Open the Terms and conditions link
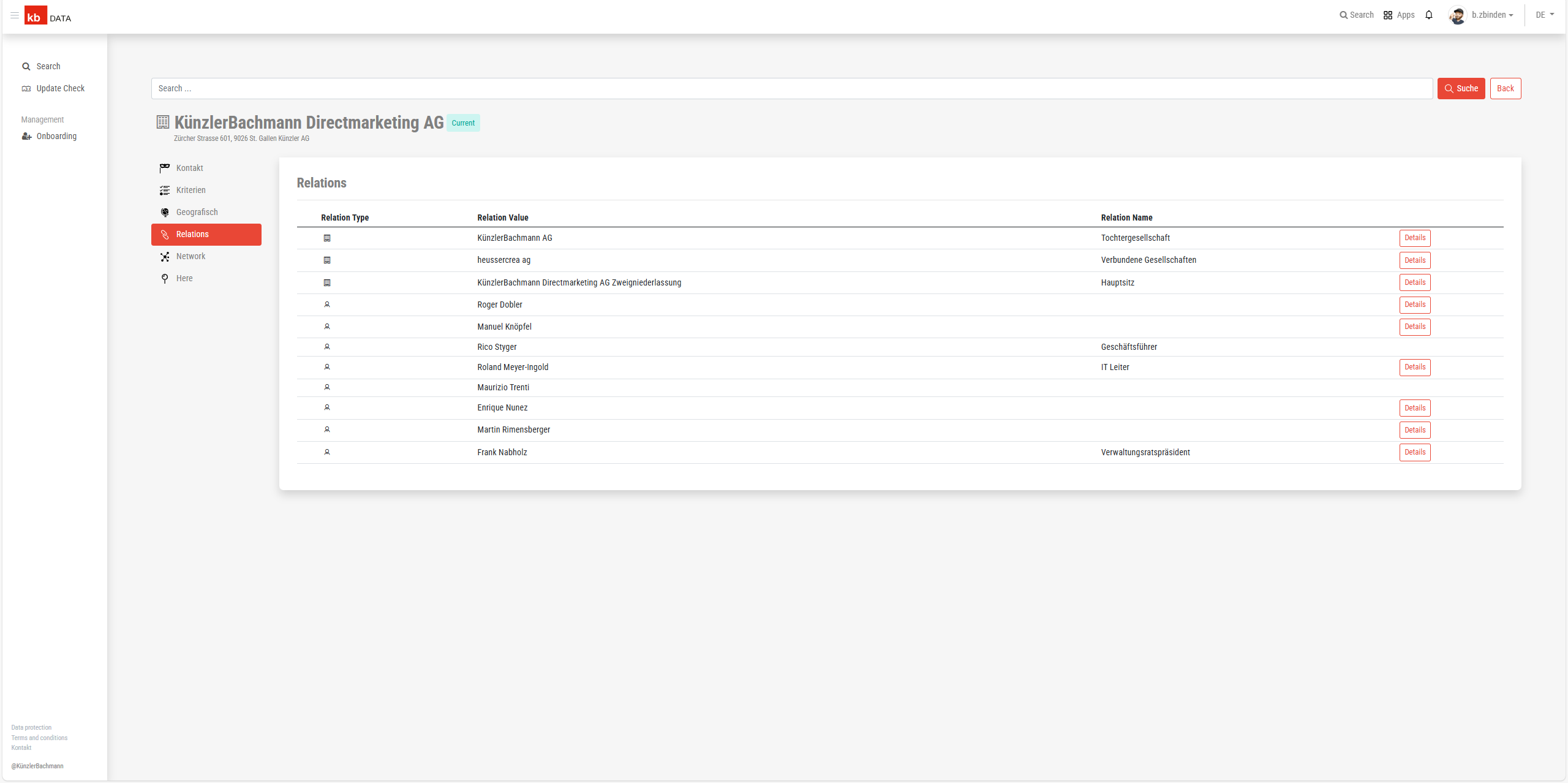Screen dimensions: 1568x783 click(39, 738)
